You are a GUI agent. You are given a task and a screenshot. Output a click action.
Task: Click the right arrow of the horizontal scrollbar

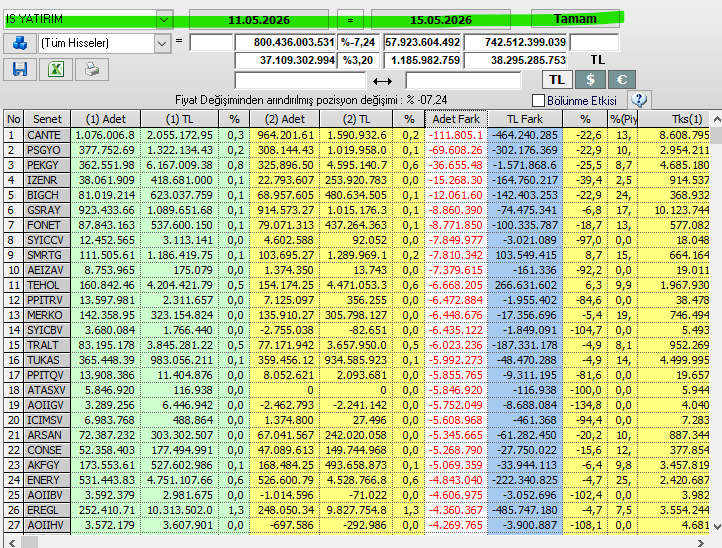(700, 543)
